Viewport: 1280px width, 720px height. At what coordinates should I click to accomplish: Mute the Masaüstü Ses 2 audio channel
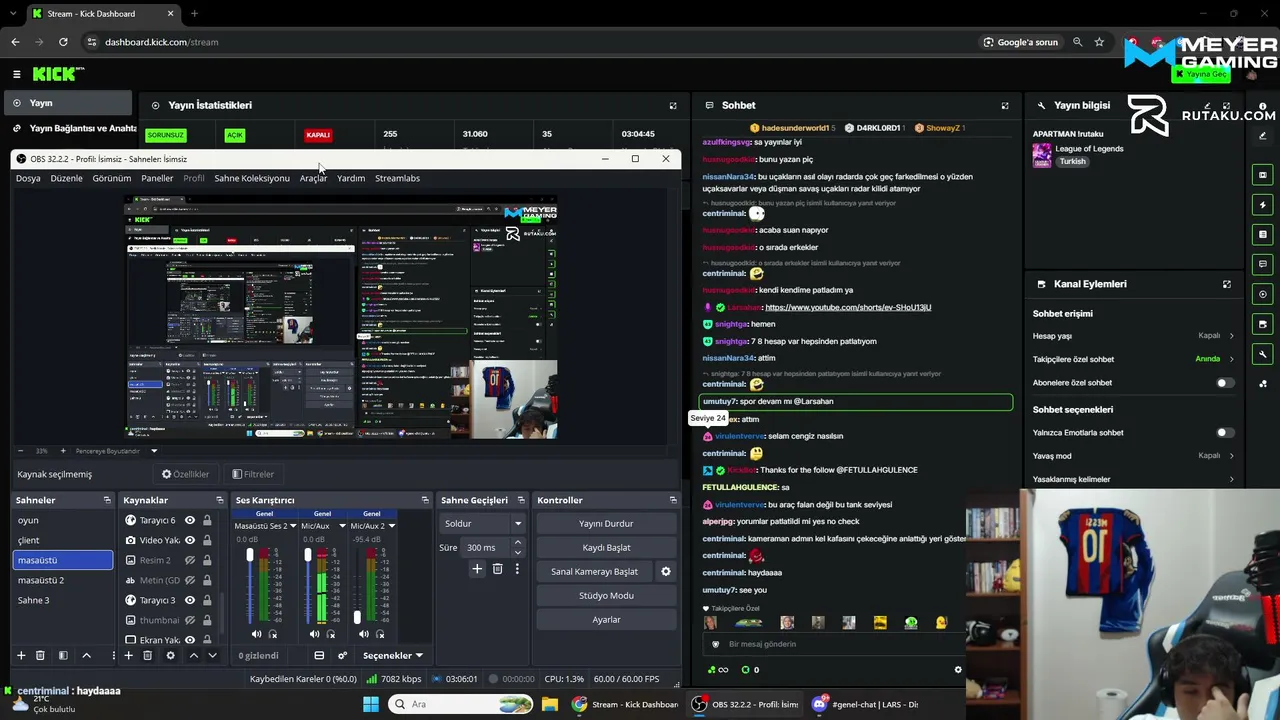pyautogui.click(x=256, y=634)
